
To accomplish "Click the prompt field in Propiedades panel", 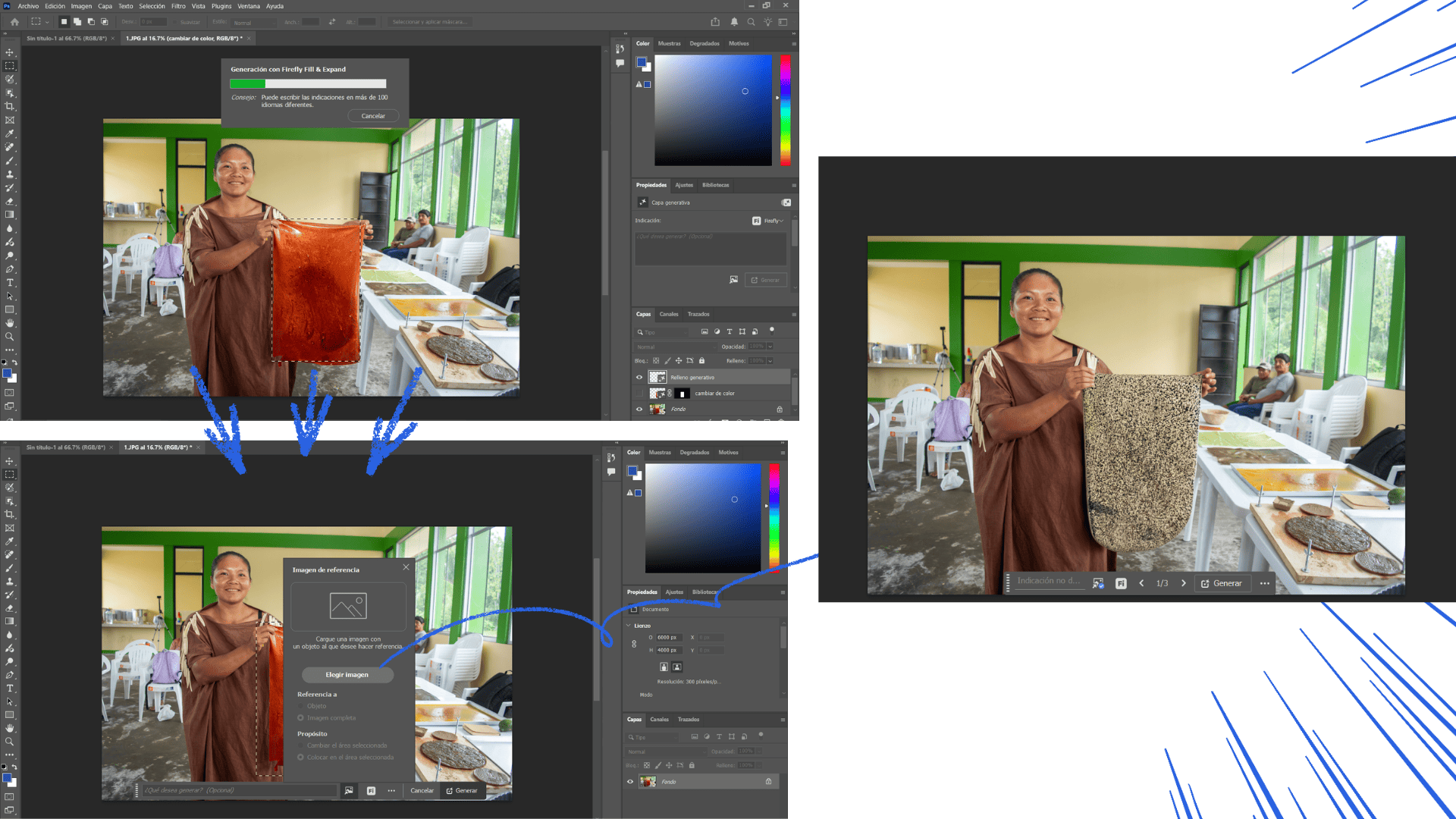I will click(x=710, y=249).
